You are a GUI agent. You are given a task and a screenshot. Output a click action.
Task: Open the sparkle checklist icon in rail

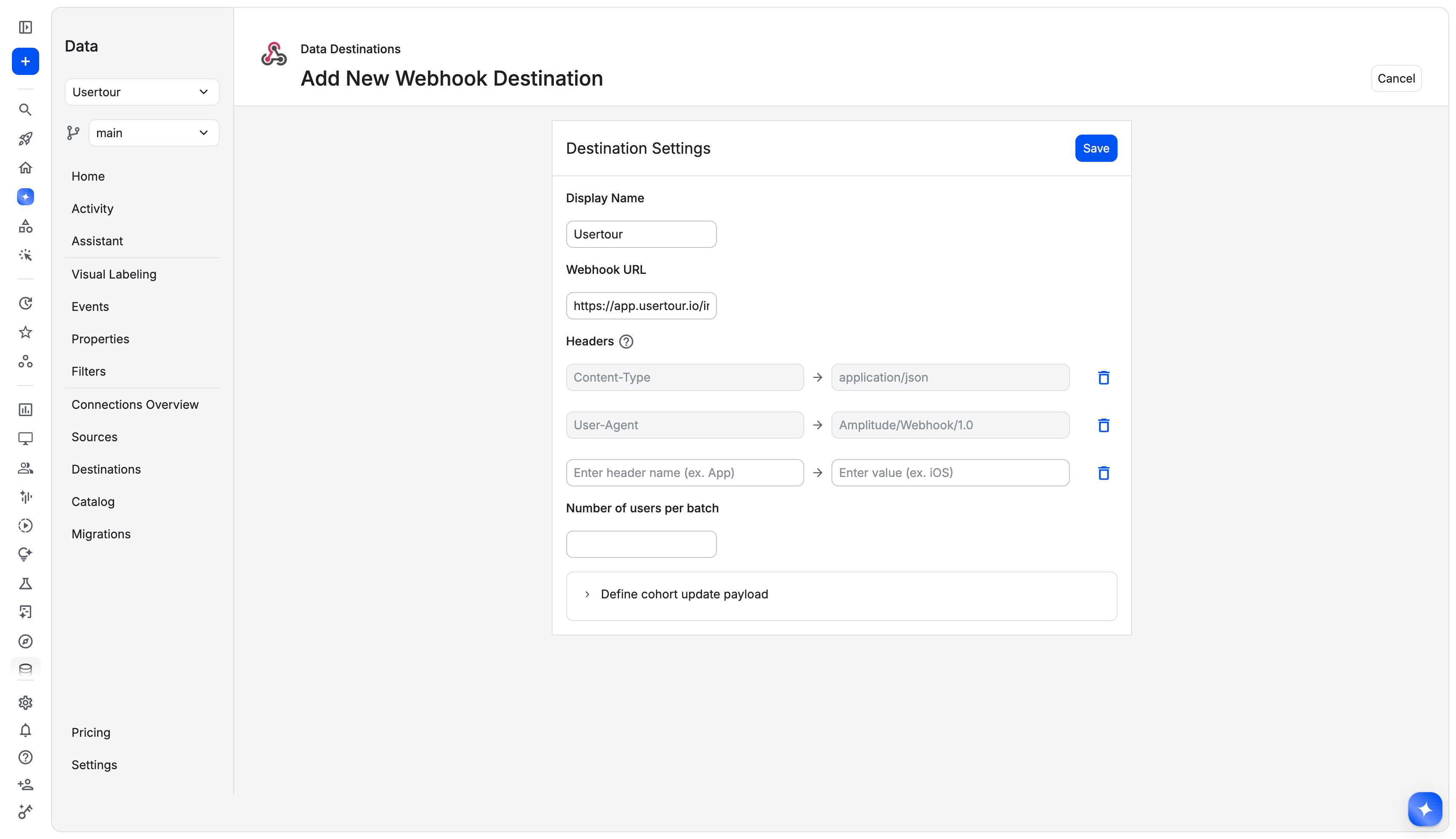click(26, 612)
